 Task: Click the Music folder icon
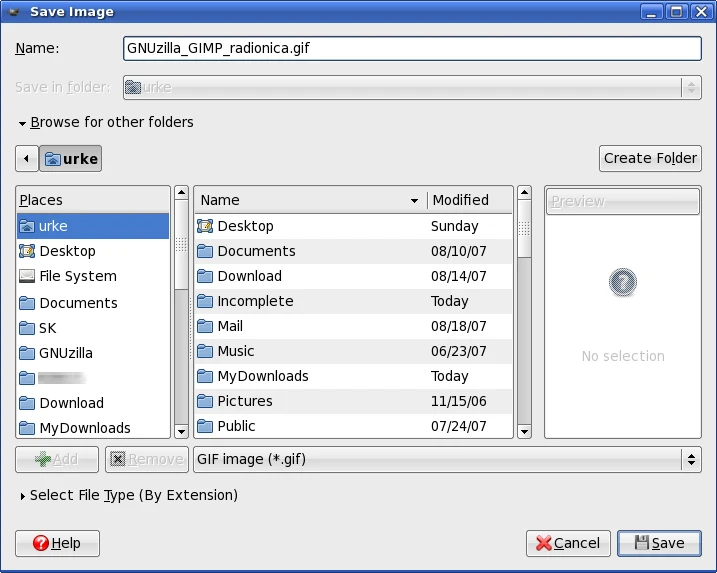[x=205, y=351]
